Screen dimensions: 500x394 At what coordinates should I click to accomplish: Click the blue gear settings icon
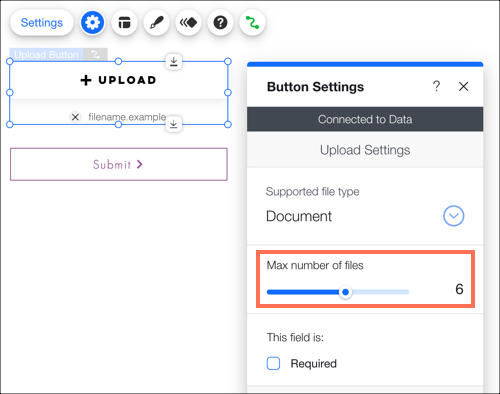[x=92, y=23]
